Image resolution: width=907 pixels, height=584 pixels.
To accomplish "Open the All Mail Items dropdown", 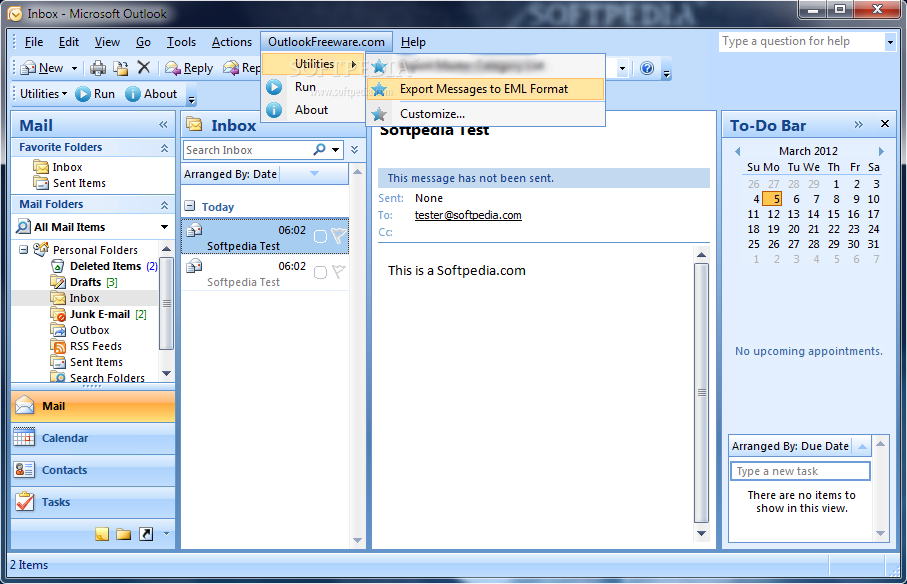I will [x=164, y=227].
